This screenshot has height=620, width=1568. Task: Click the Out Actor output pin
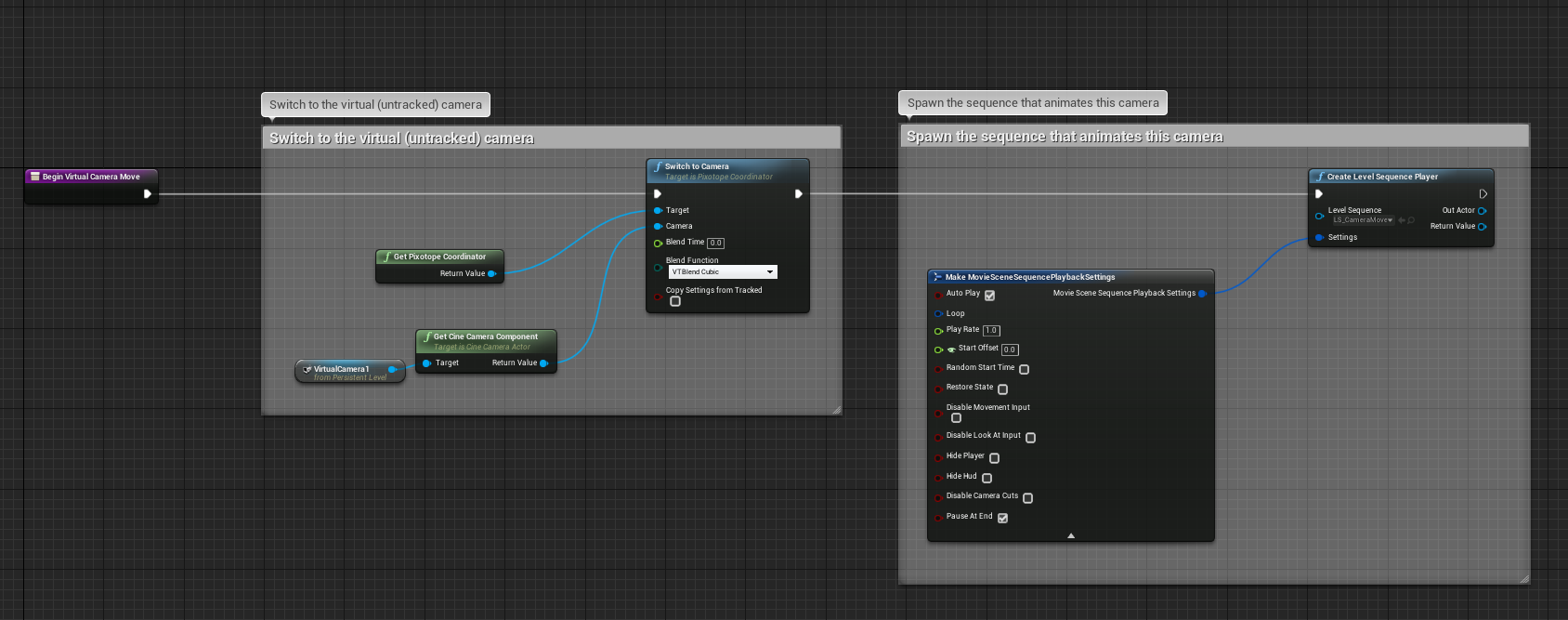click(1482, 211)
